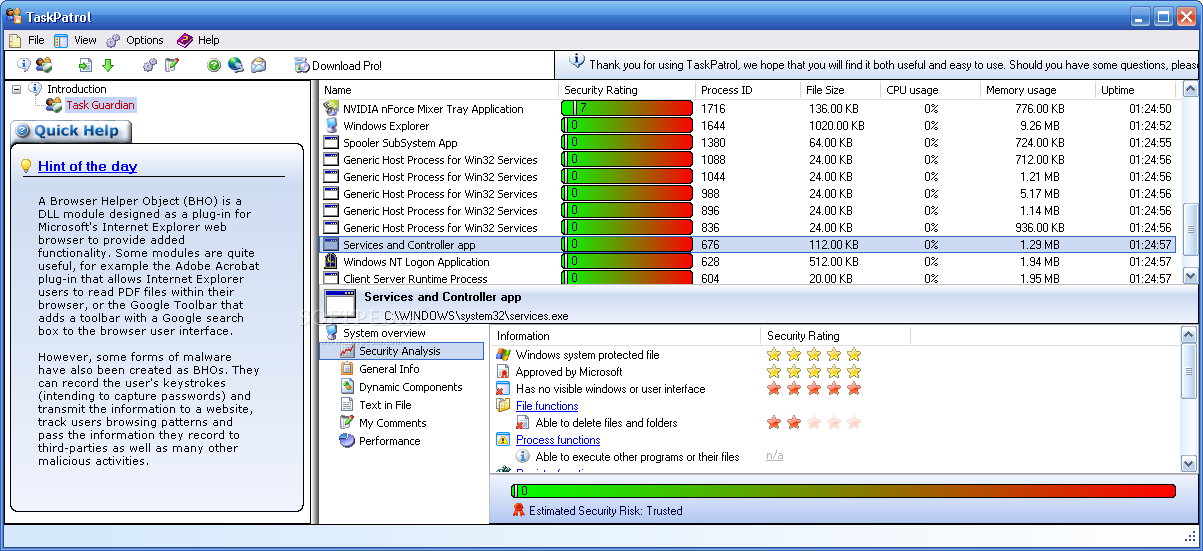
Task: Select the Generic Host Process with ID 1088
Action: (750, 160)
